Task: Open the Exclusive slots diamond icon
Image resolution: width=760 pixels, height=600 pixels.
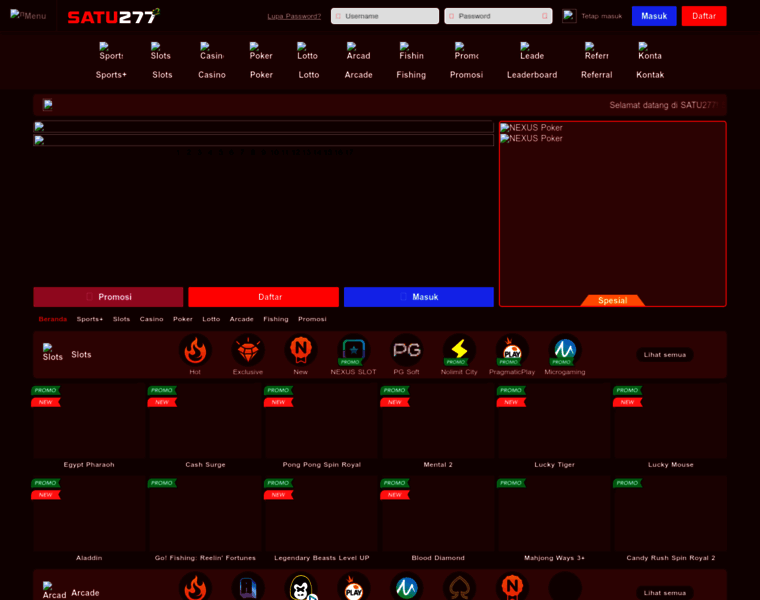Action: coord(248,350)
